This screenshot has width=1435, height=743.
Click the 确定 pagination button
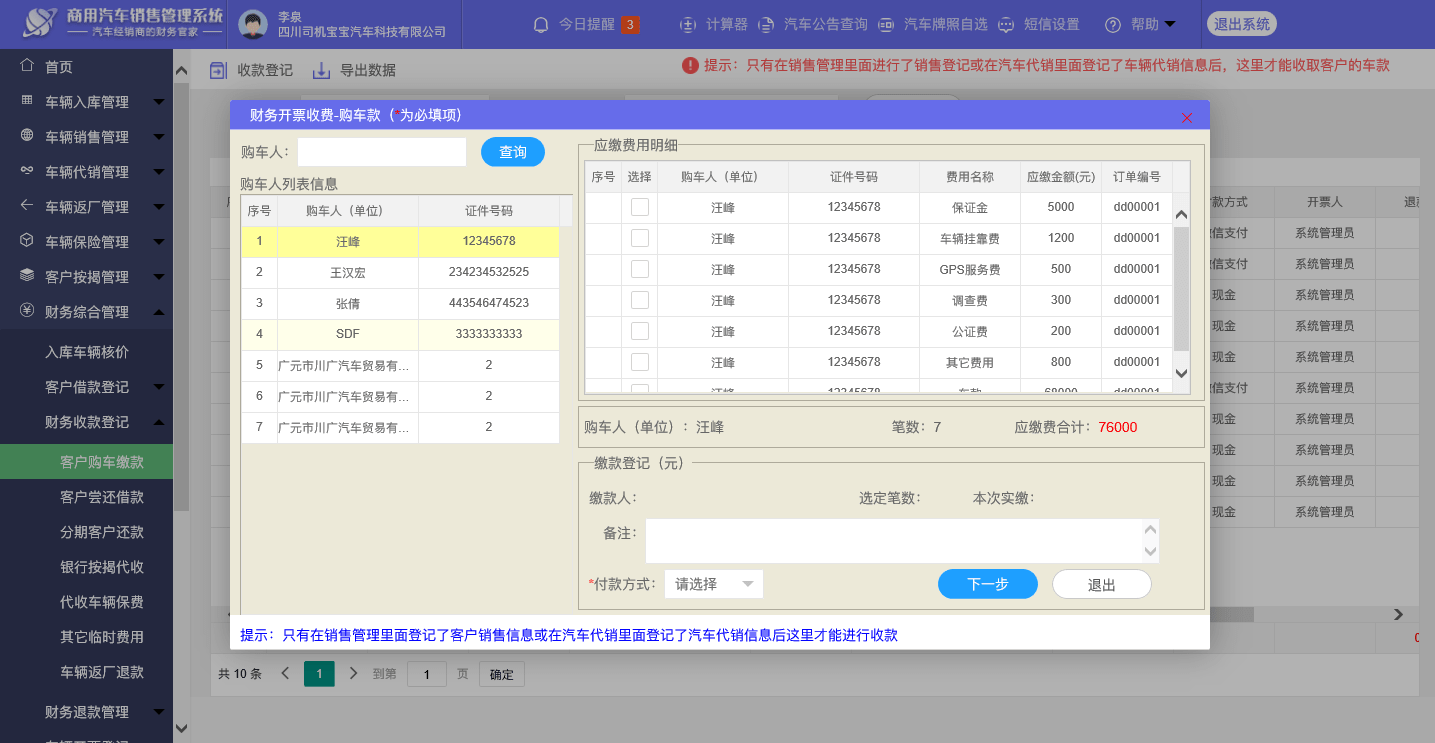pos(502,674)
